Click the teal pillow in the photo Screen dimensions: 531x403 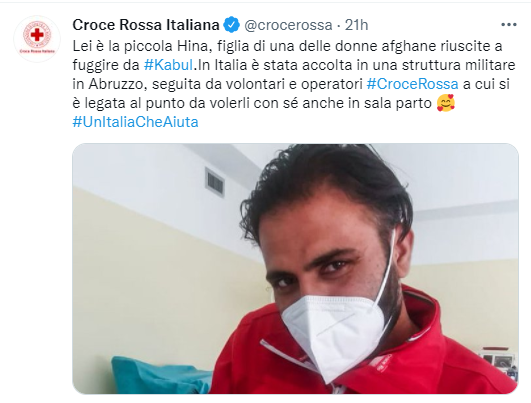[x=159, y=375]
